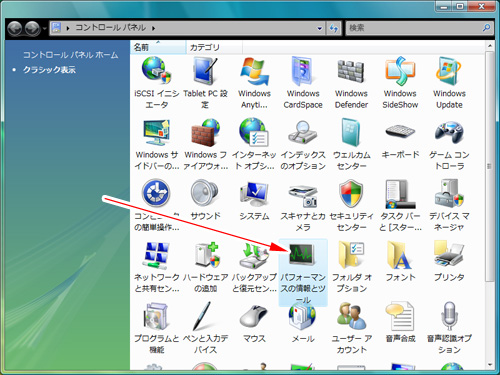Screen dimensions: 500x375
Task: Sort by カテゴリ column header
Action: pos(214,47)
